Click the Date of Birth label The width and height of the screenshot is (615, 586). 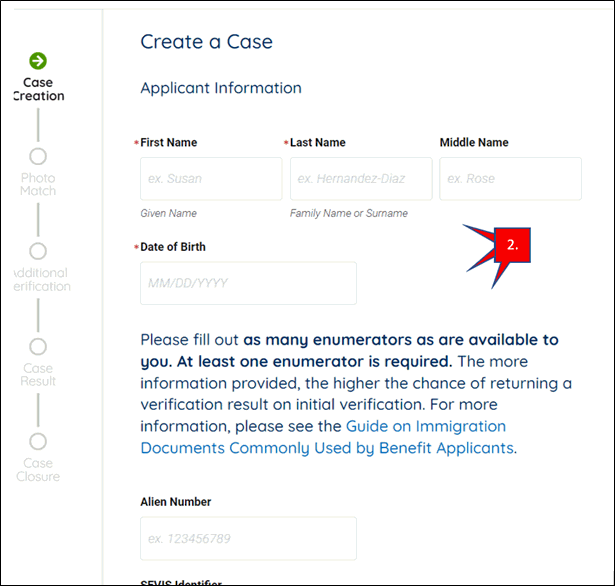coord(173,247)
